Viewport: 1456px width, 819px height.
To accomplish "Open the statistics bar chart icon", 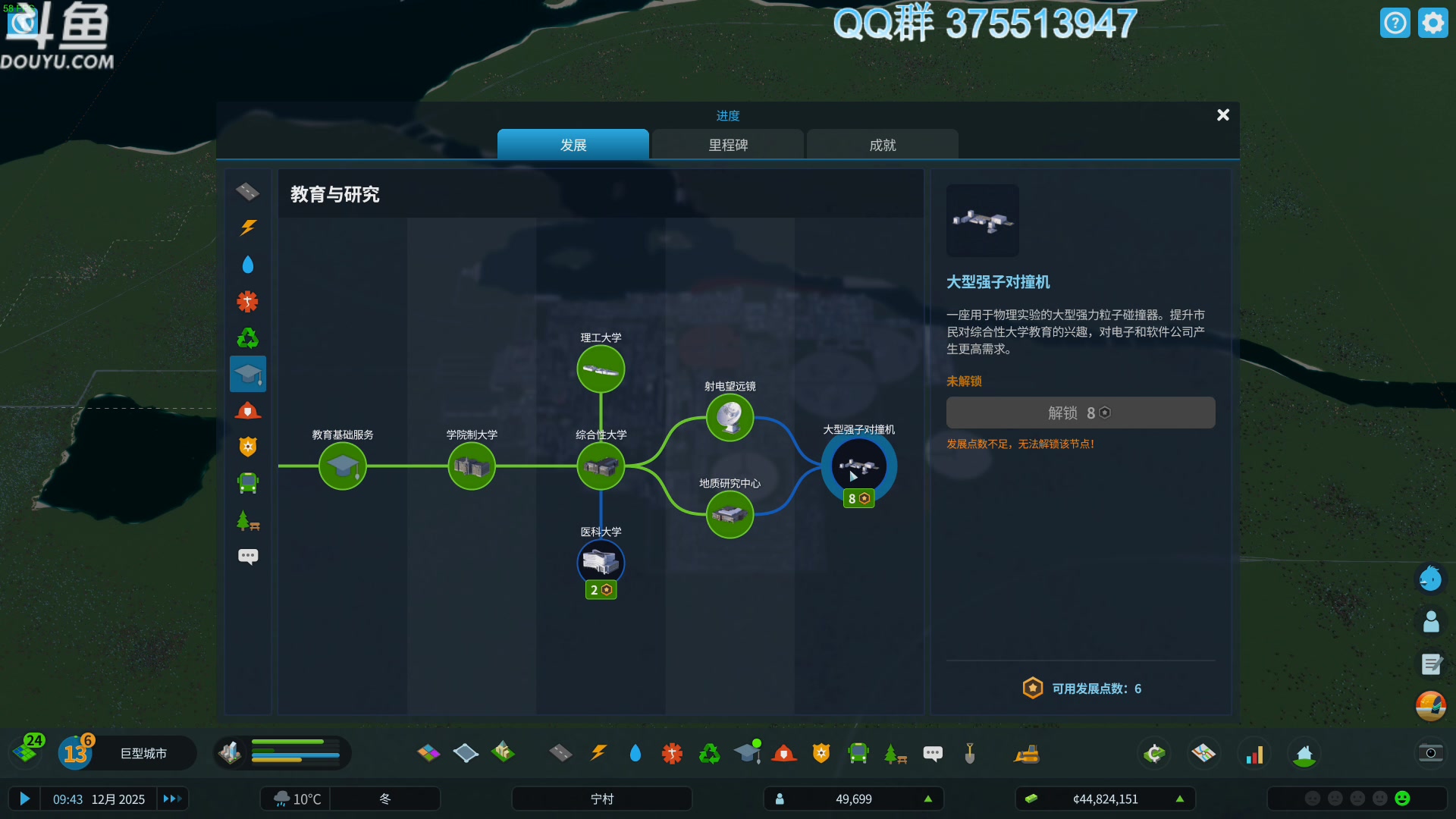I will click(1254, 754).
